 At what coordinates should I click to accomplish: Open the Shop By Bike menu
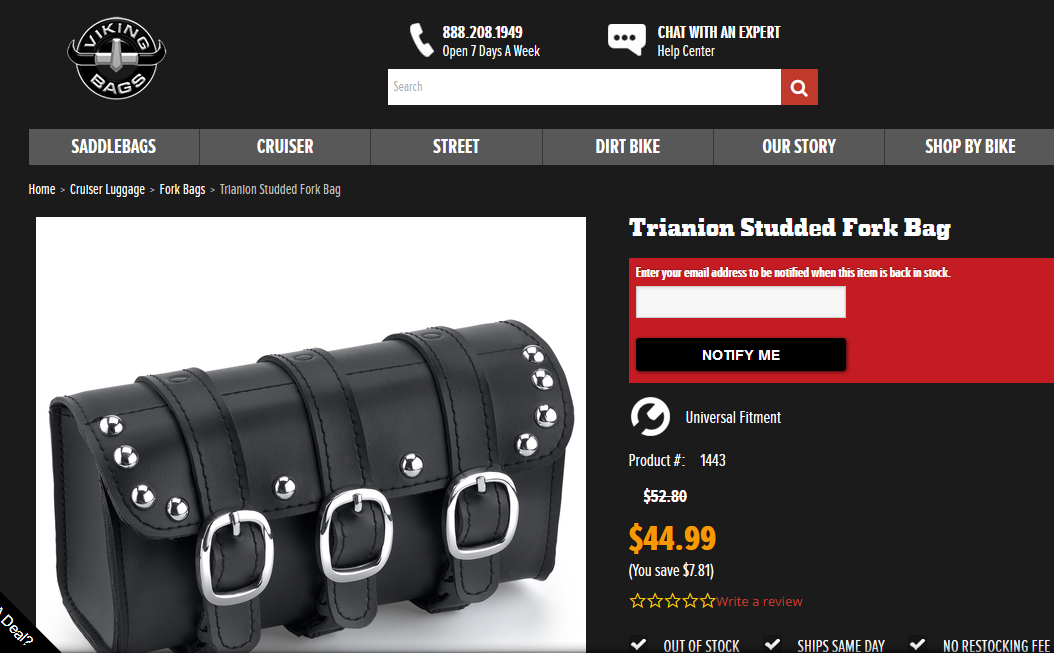(970, 147)
